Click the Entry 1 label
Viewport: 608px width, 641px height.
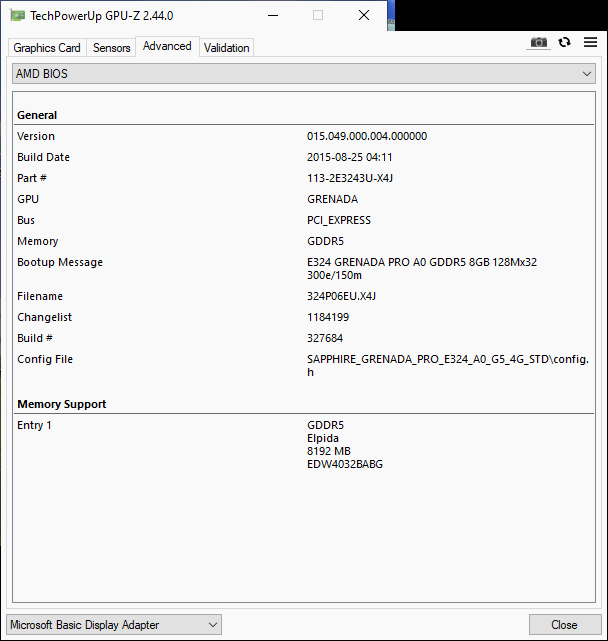(x=34, y=425)
